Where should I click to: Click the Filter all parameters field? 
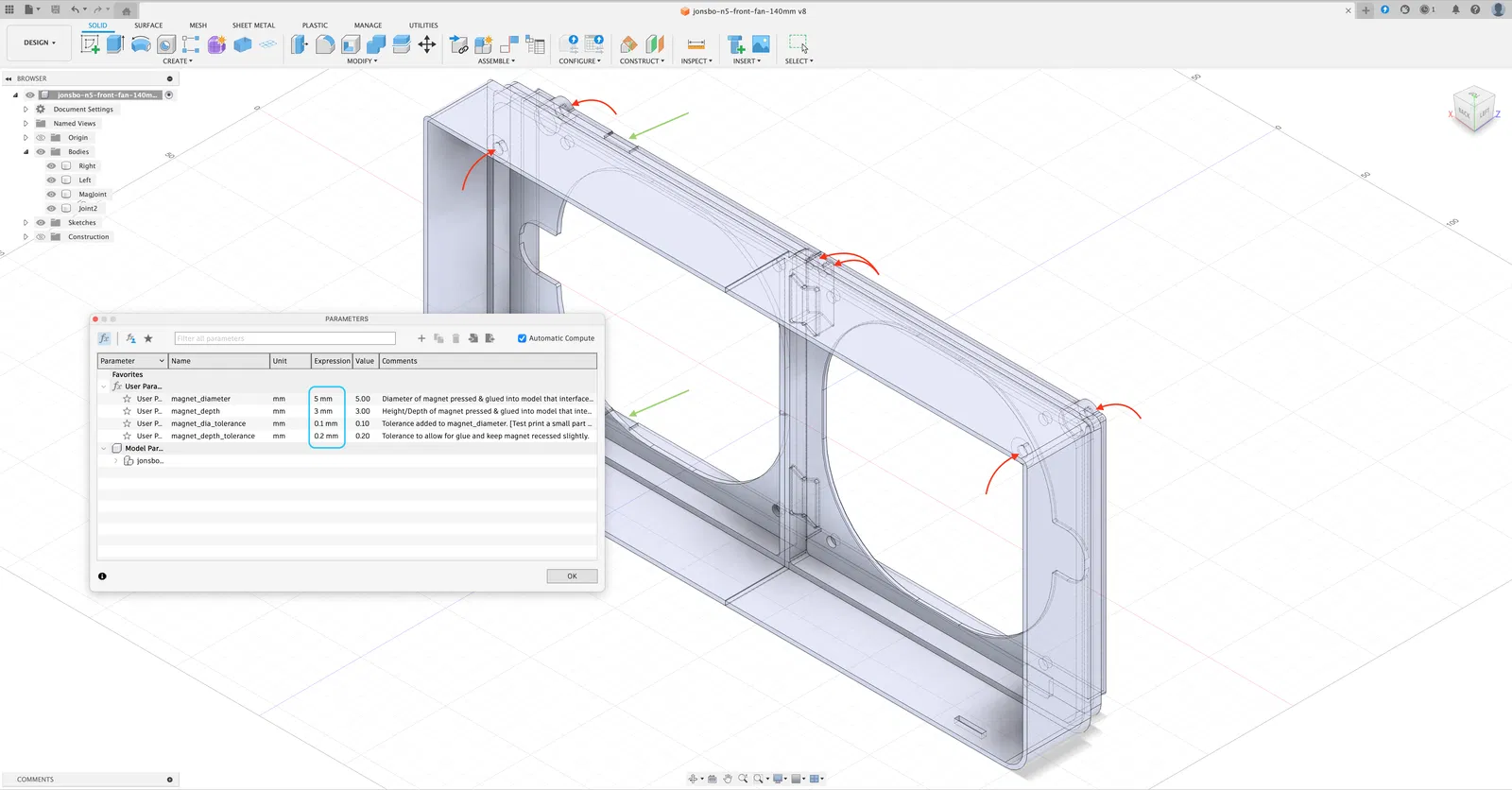(x=284, y=338)
